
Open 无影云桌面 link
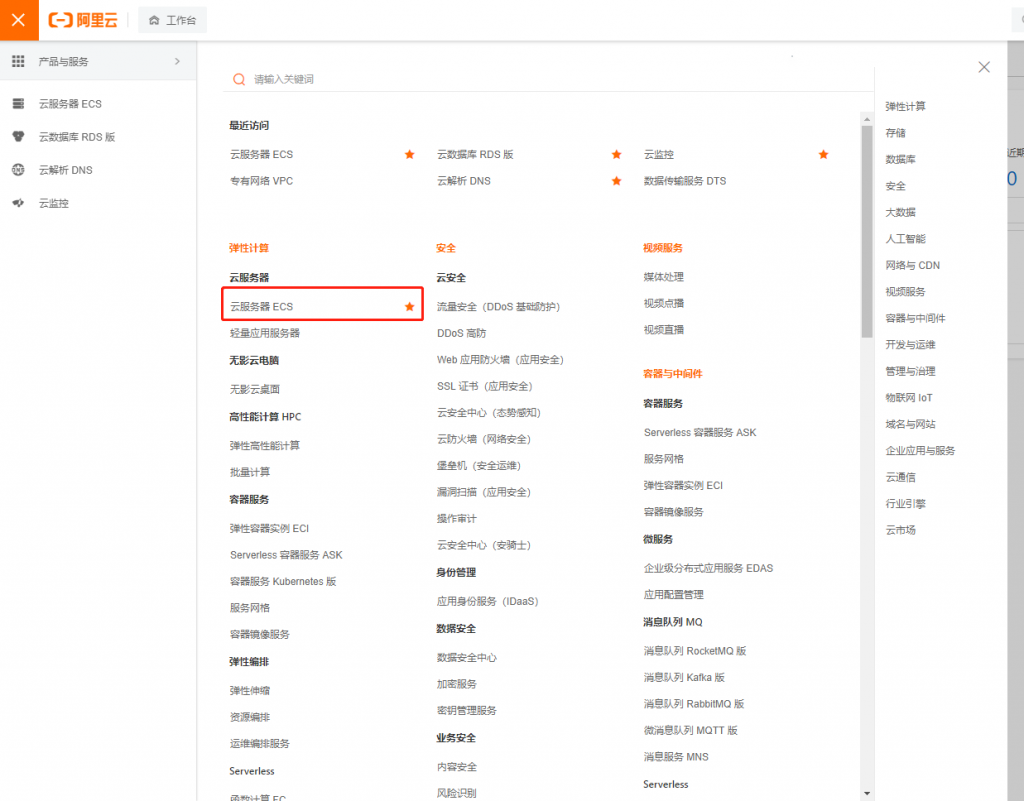pos(255,389)
